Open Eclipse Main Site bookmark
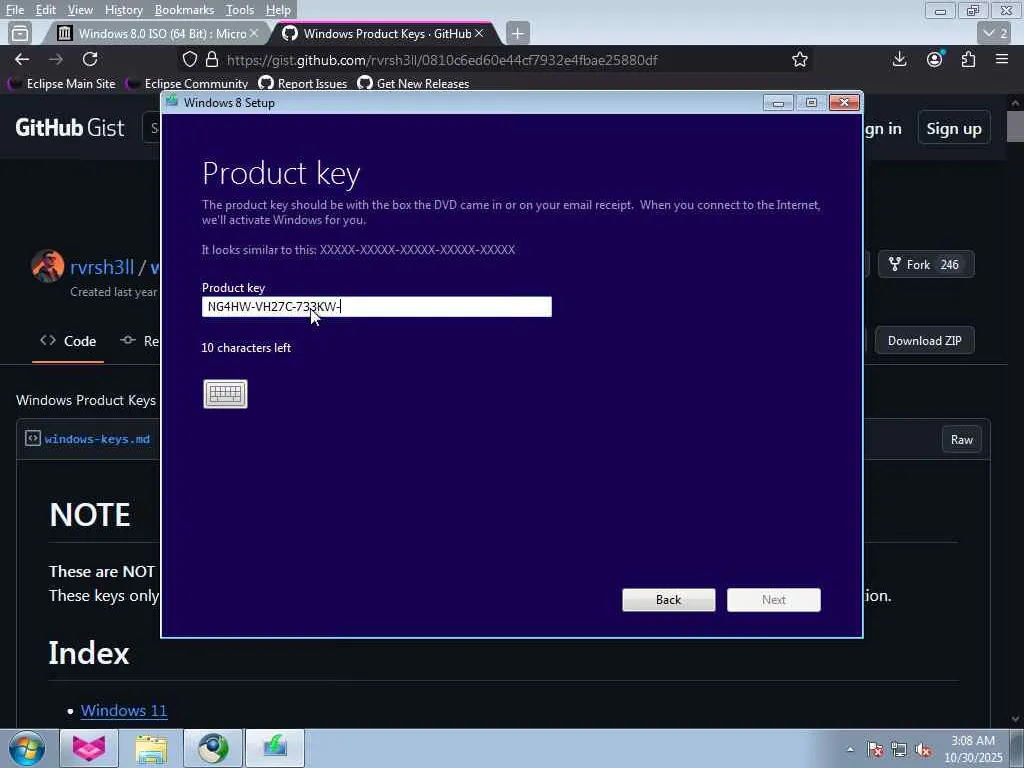 point(62,84)
